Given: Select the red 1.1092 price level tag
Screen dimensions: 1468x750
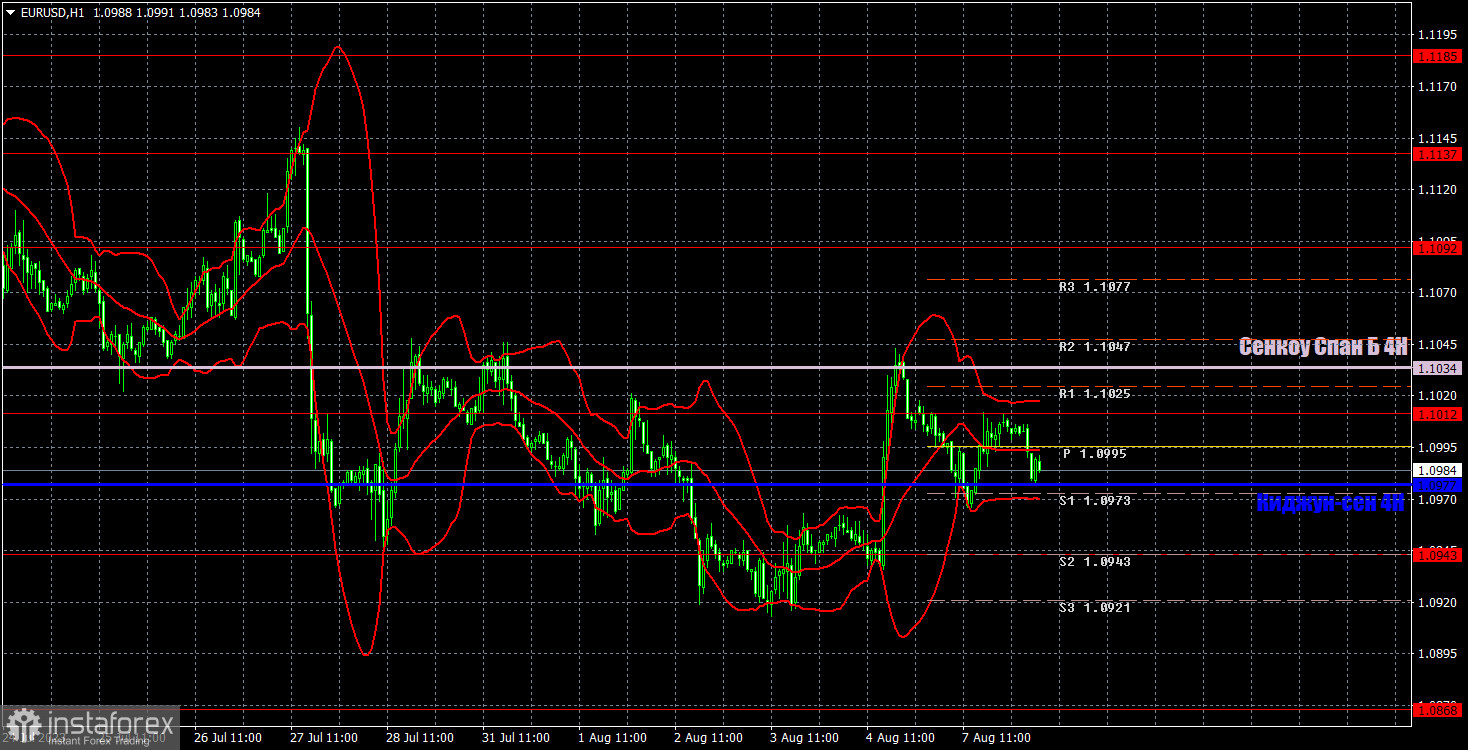Looking at the screenshot, I should (1439, 246).
